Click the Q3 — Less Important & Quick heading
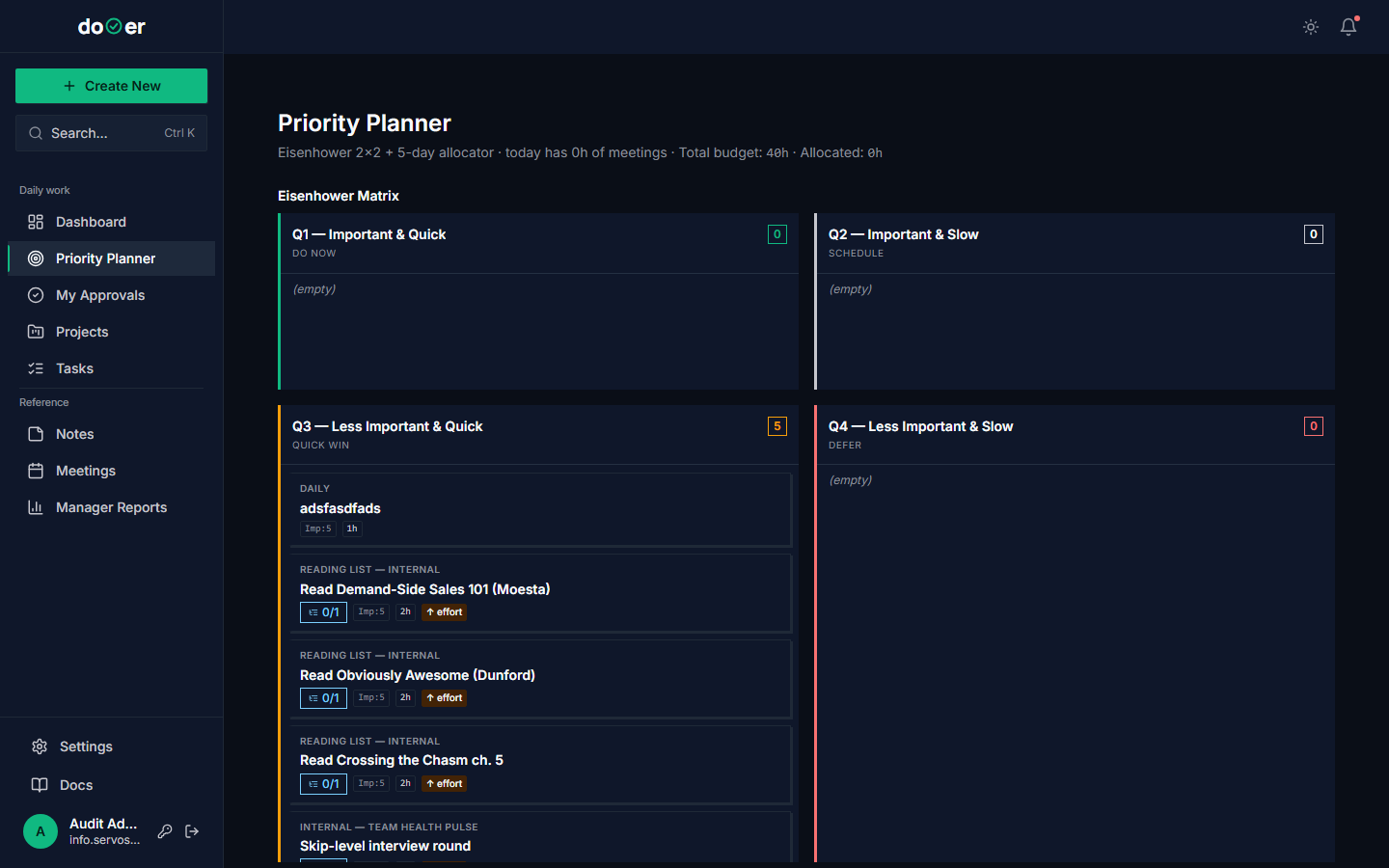The height and width of the screenshot is (868, 1389). tap(387, 426)
